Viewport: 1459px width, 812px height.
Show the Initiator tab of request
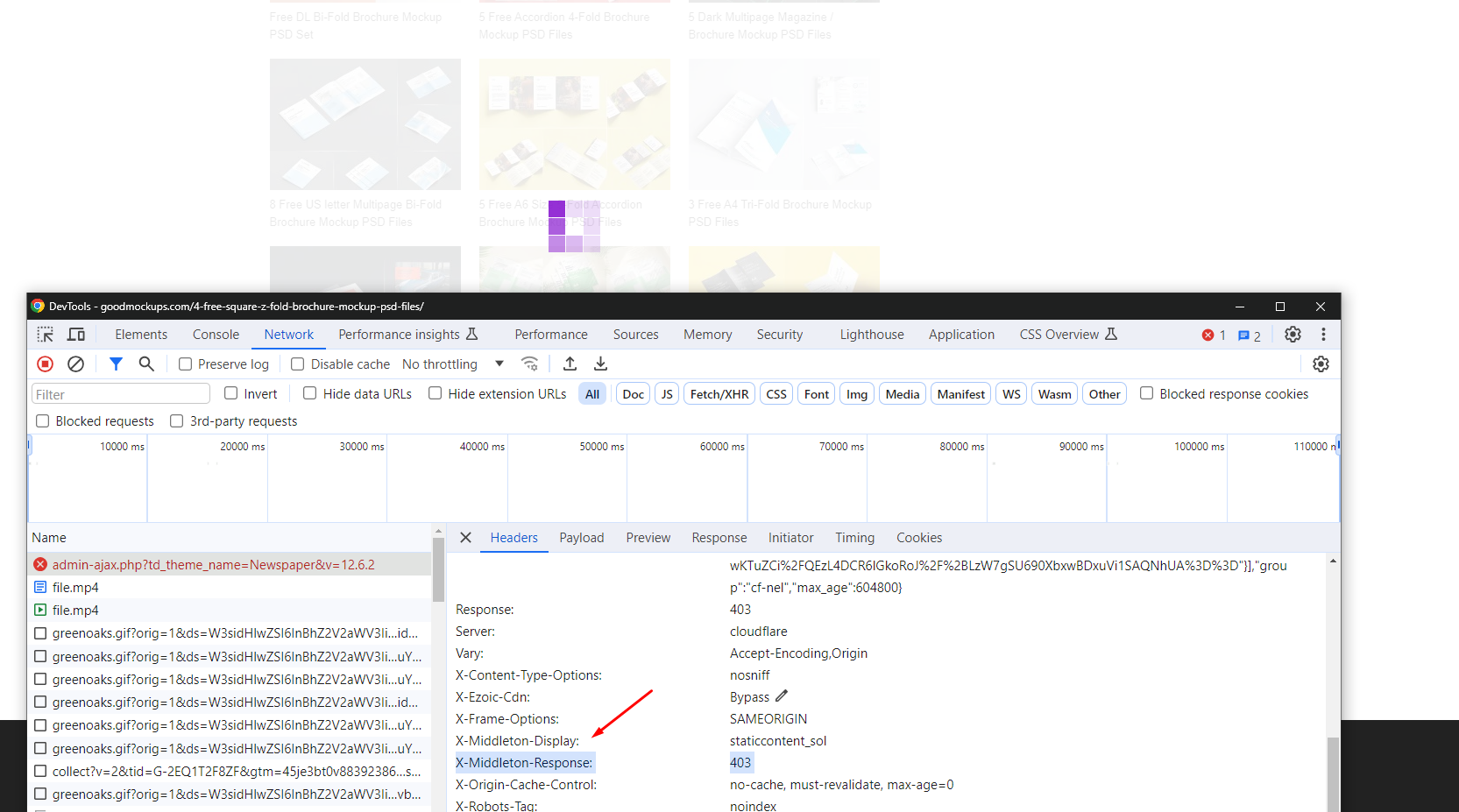point(791,538)
